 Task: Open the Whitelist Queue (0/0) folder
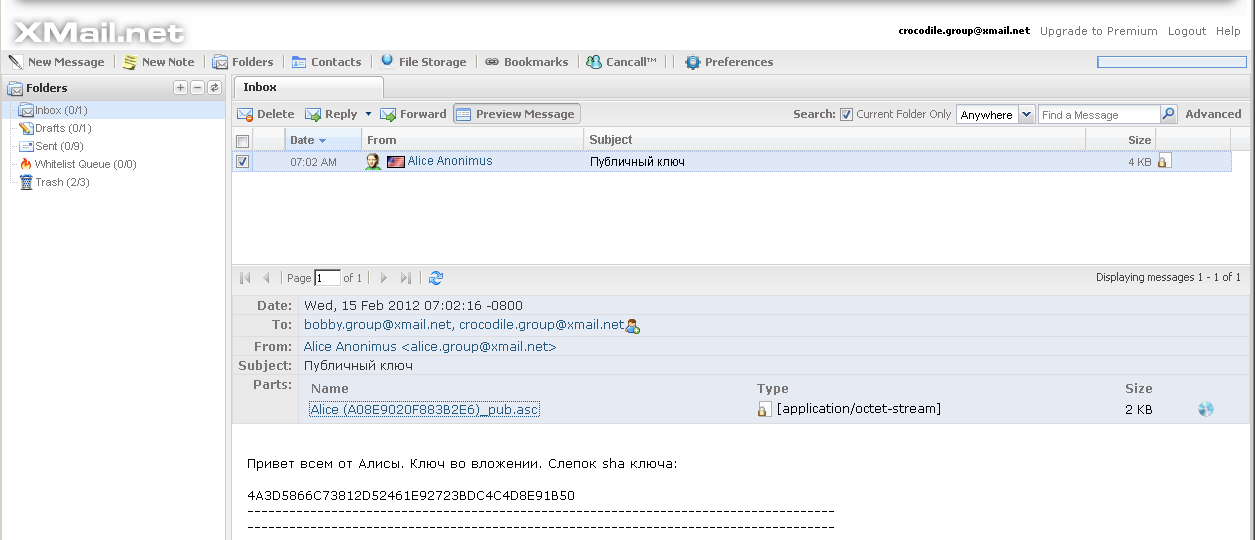click(77, 164)
